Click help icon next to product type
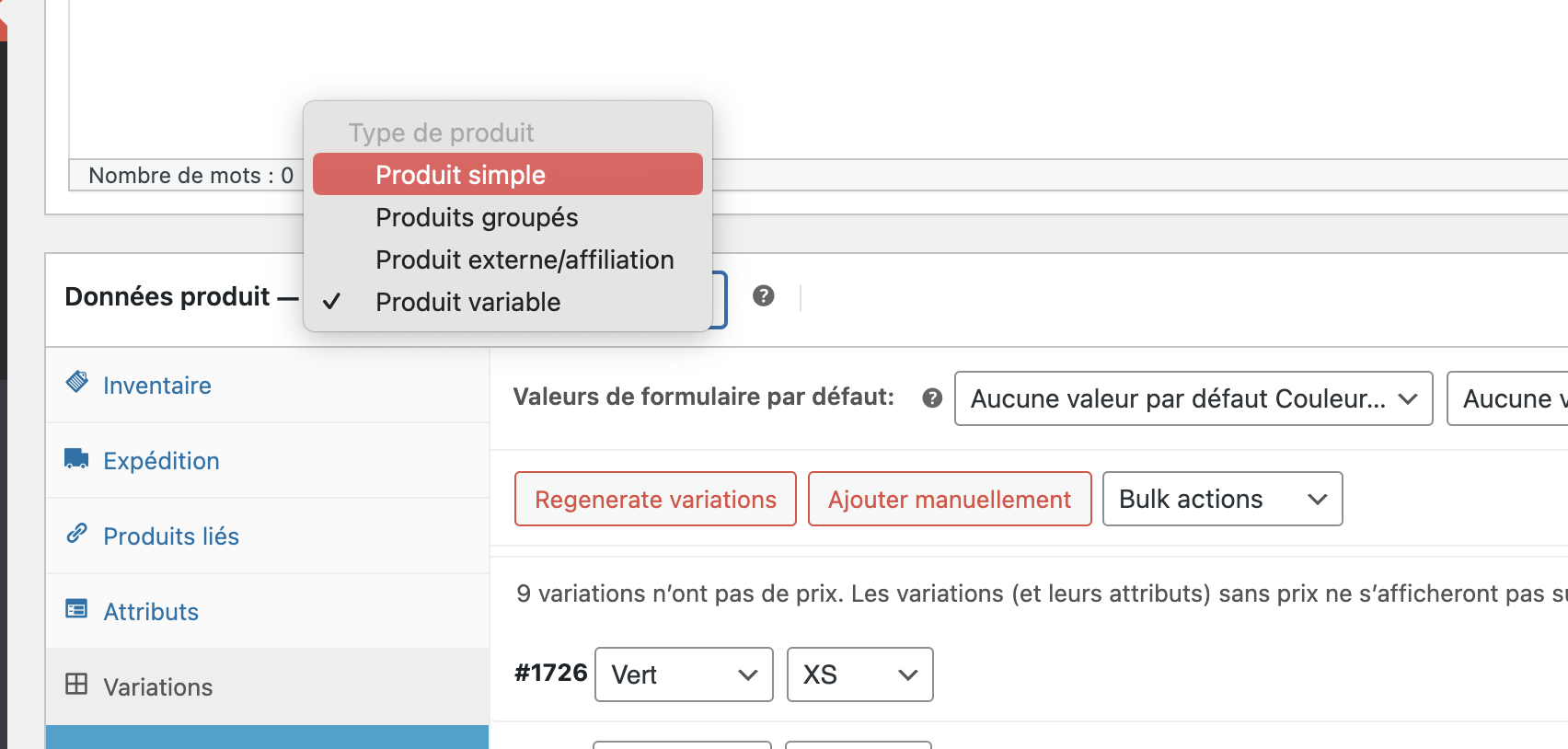The image size is (1568, 749). tap(763, 296)
